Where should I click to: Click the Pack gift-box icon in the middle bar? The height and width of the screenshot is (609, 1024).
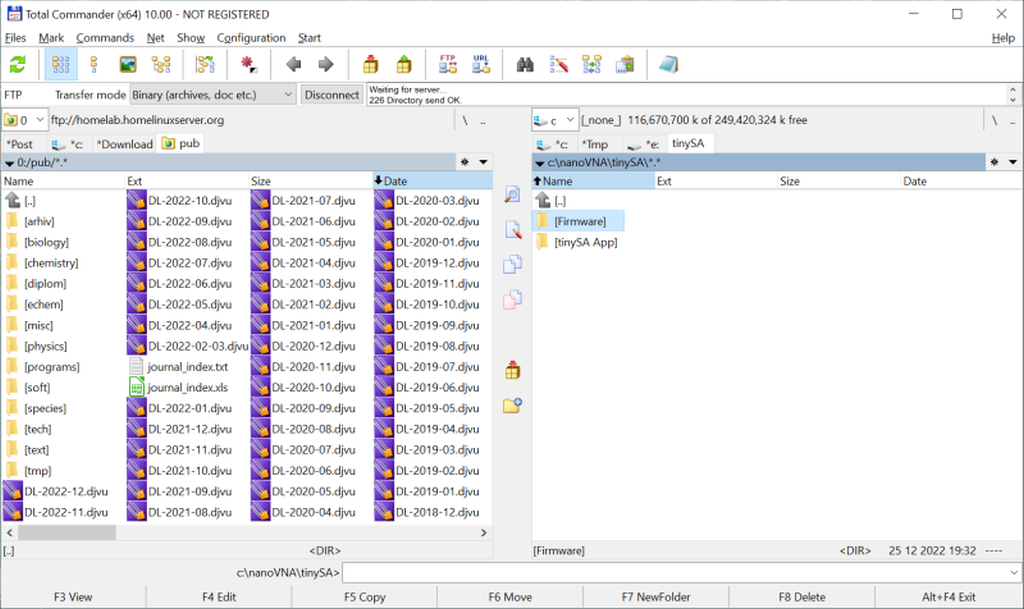pyautogui.click(x=513, y=371)
